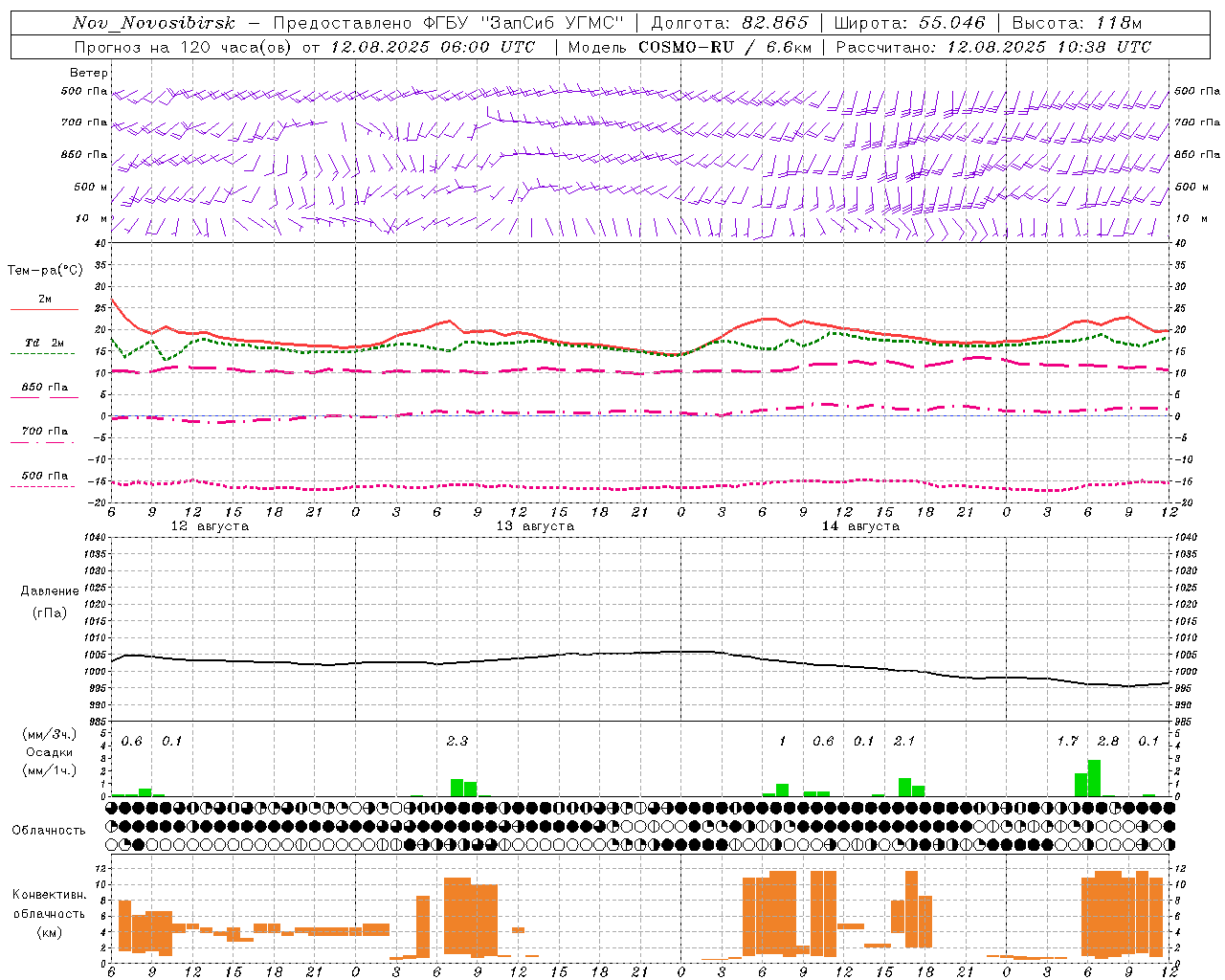This screenshot has height=980, width=1225.
Task: Click the Ветер wind panel label
Action: click(89, 73)
